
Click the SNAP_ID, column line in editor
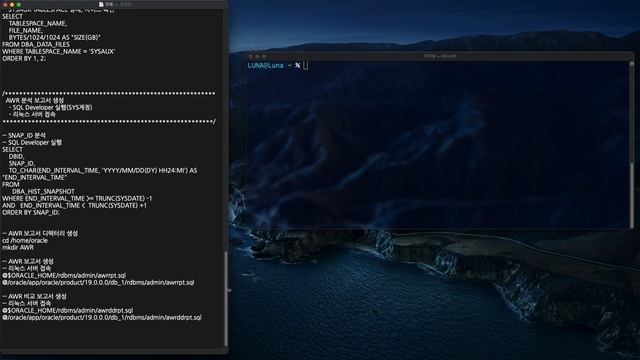tap(22, 163)
